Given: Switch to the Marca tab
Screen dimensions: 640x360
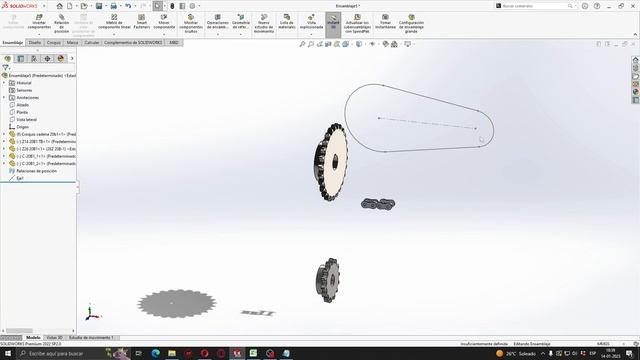Looking at the screenshot, I should (72, 42).
